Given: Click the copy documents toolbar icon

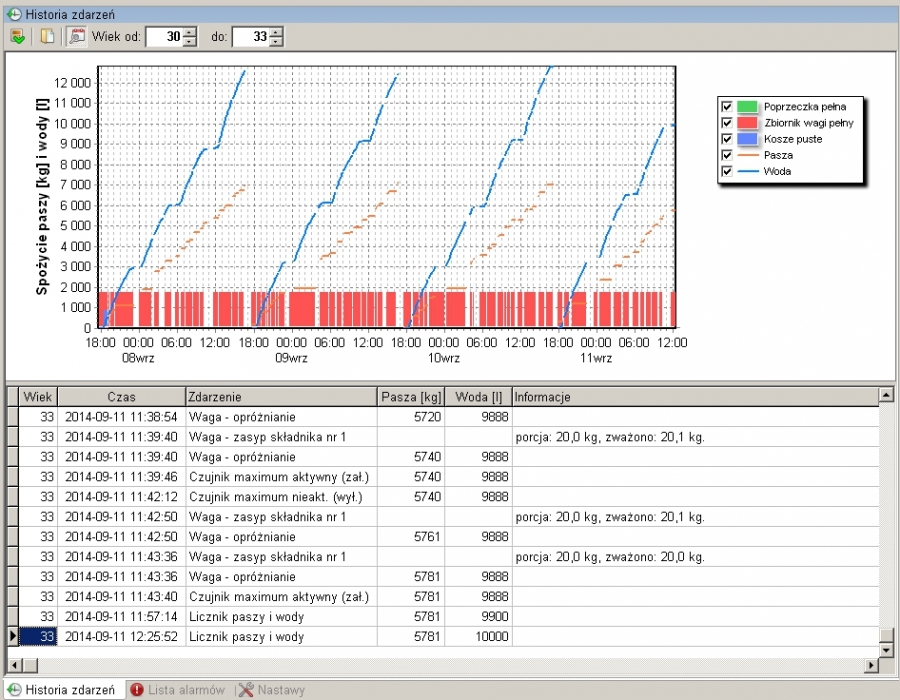Looking at the screenshot, I should point(47,37).
